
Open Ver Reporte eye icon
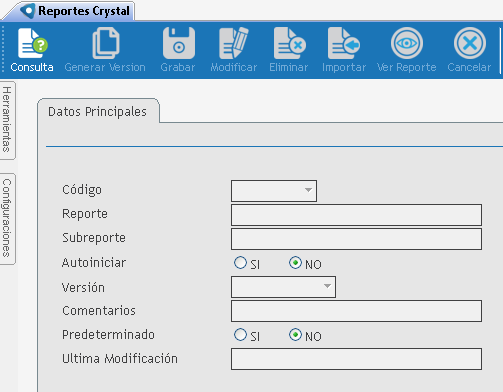[x=407, y=43]
